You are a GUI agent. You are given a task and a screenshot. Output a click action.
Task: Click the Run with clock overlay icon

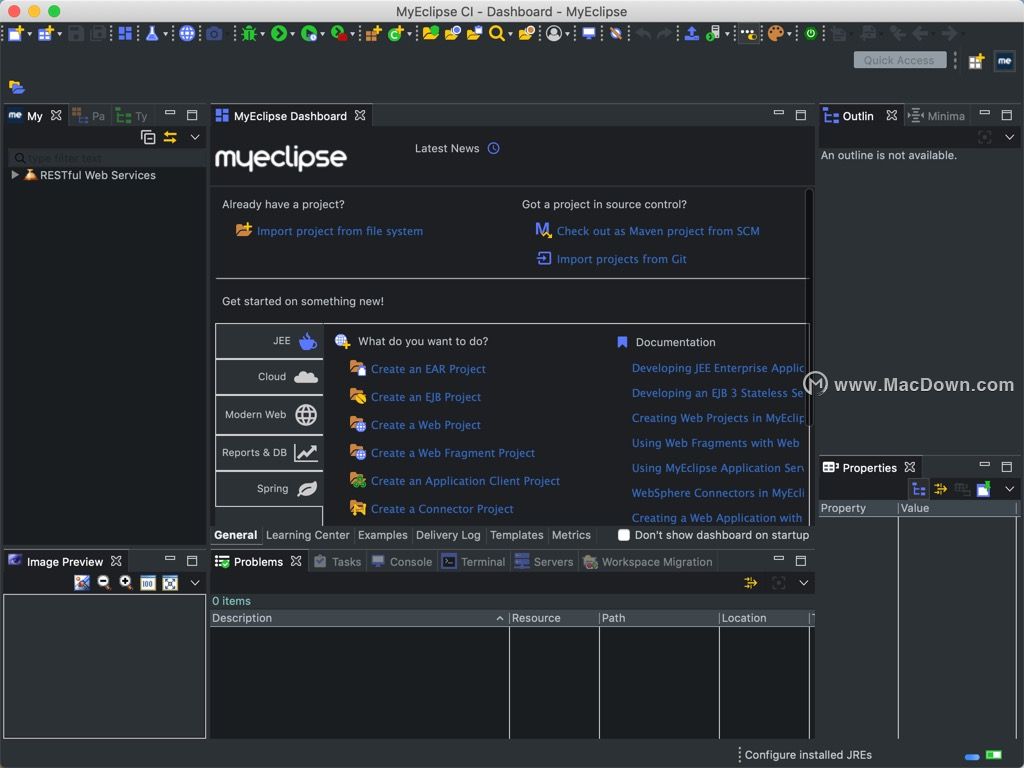coord(309,33)
